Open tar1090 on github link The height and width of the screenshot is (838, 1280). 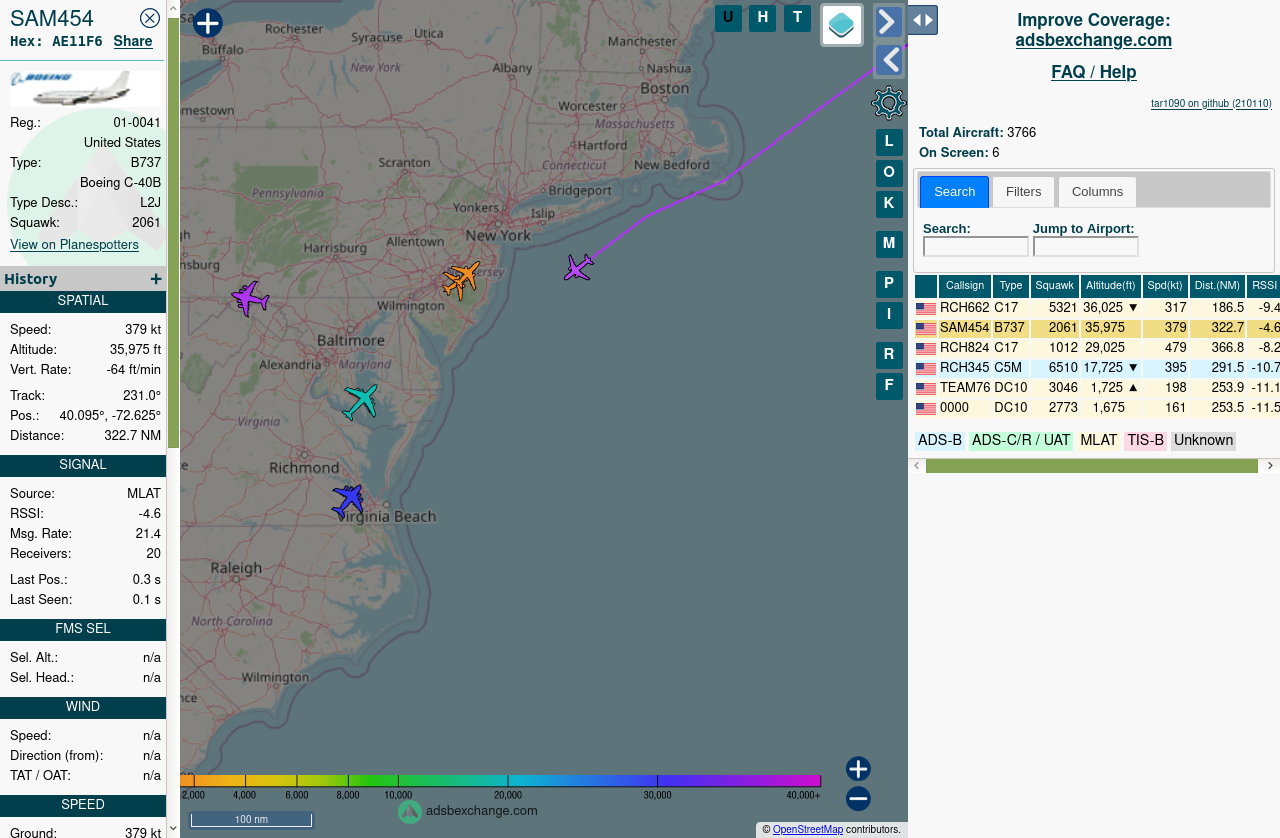1211,103
